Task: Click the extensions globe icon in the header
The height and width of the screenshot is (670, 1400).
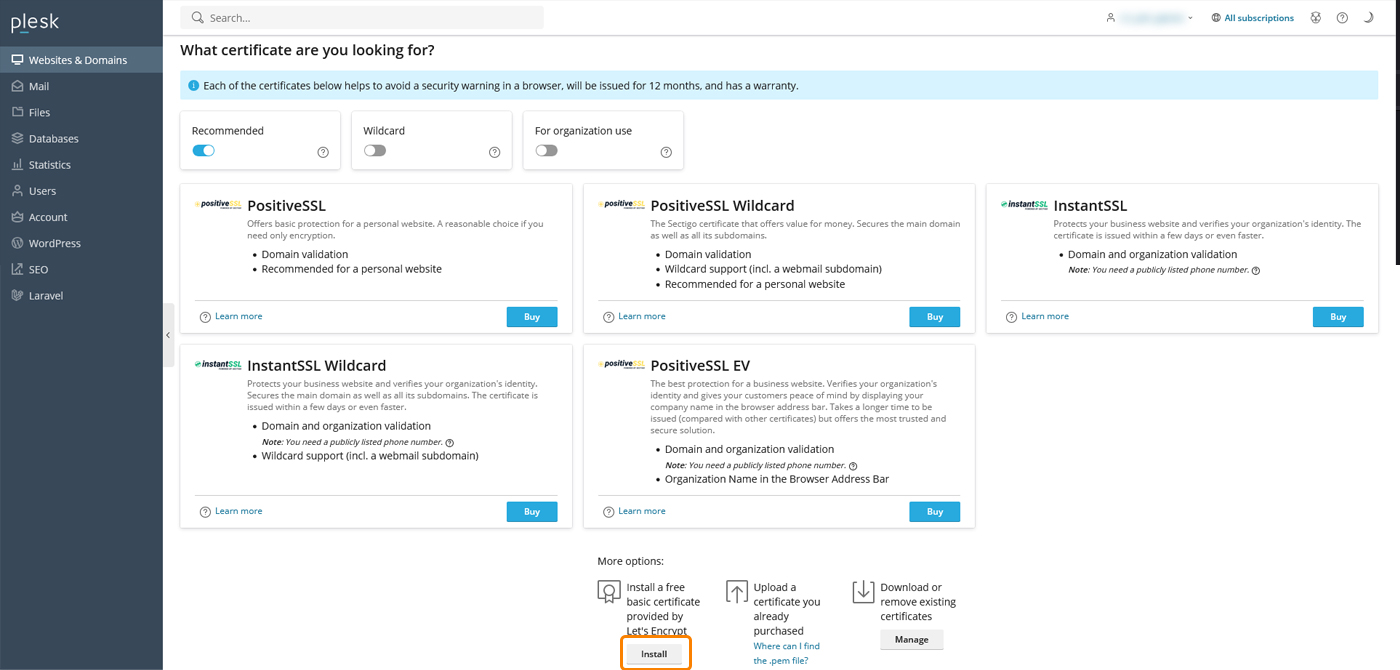Action: (x=1315, y=17)
